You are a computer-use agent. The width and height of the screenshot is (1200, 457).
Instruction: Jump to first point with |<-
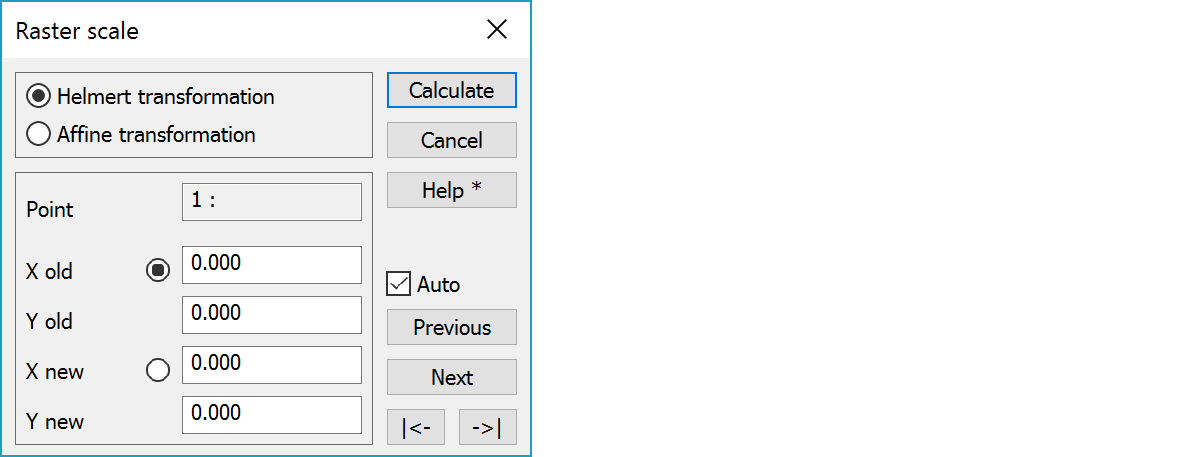416,427
